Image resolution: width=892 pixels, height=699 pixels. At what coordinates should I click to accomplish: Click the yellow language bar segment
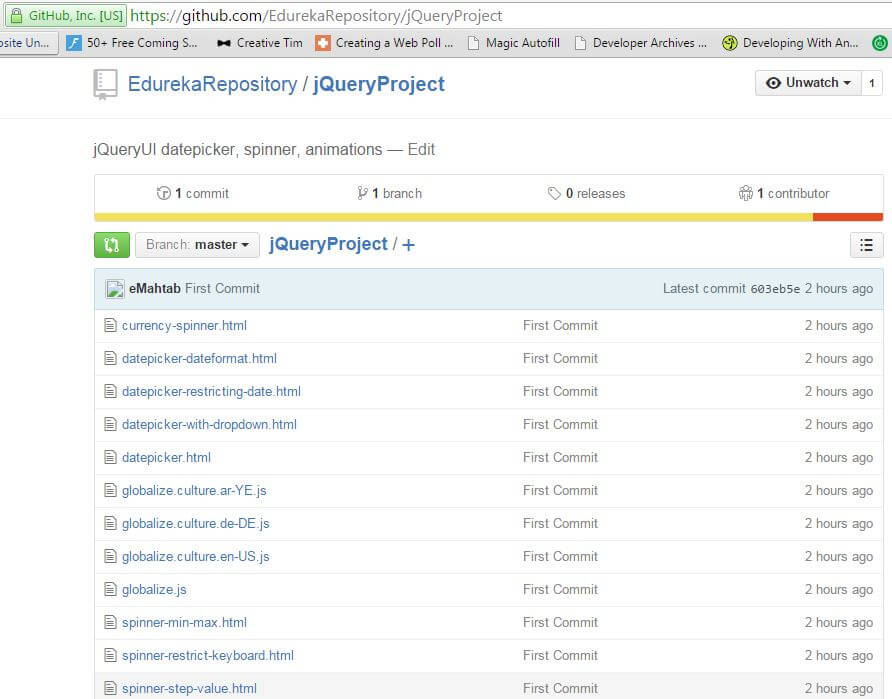[453, 217]
